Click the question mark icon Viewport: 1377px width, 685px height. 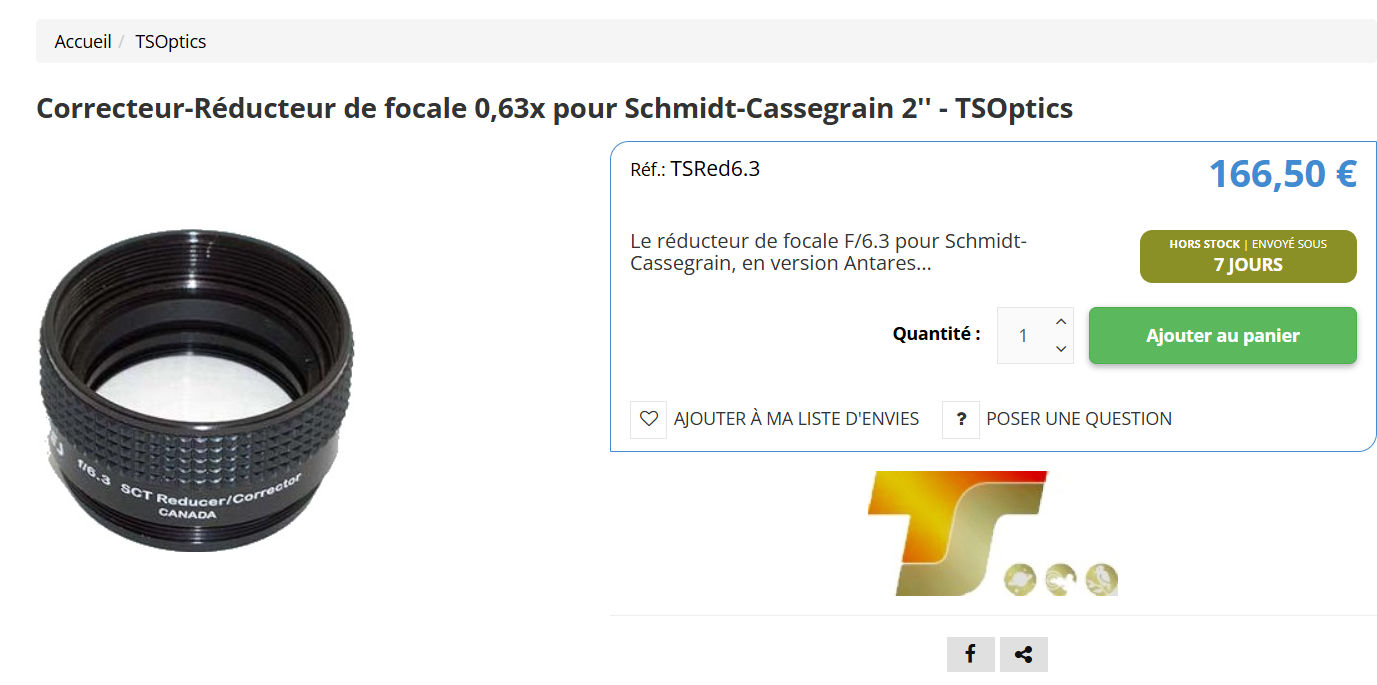pyautogui.click(x=960, y=419)
